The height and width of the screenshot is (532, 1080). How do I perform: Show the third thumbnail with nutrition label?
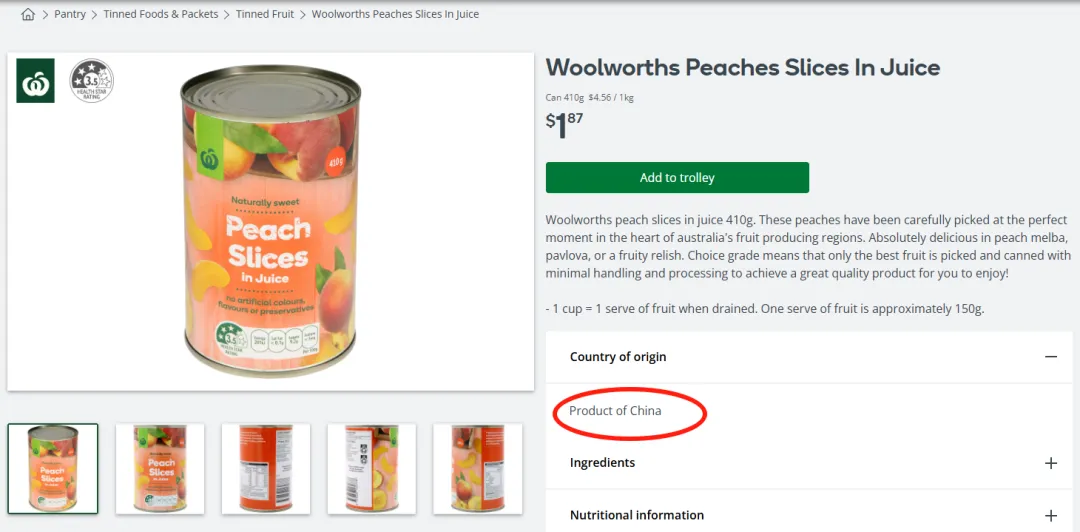(x=266, y=469)
